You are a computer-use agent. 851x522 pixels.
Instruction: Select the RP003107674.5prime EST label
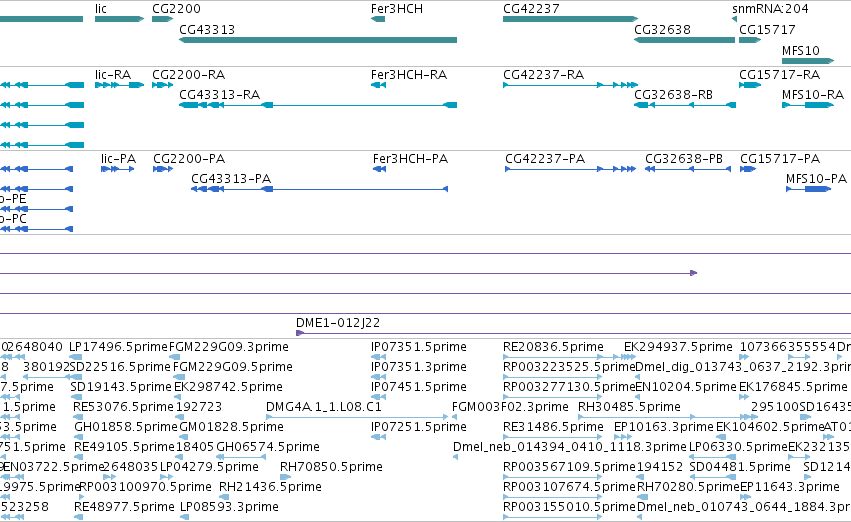tap(569, 487)
